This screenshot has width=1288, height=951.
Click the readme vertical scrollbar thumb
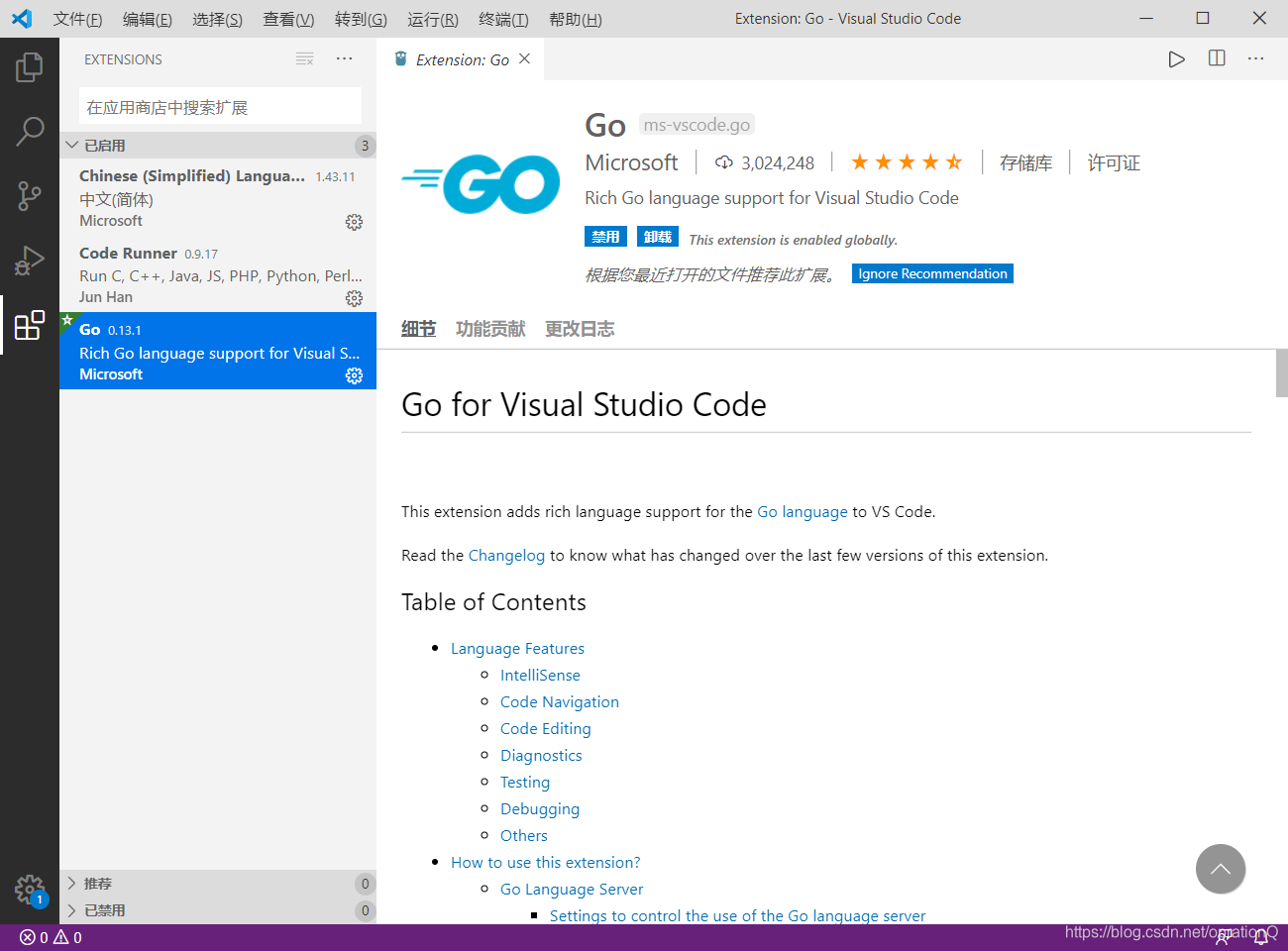pos(1282,372)
